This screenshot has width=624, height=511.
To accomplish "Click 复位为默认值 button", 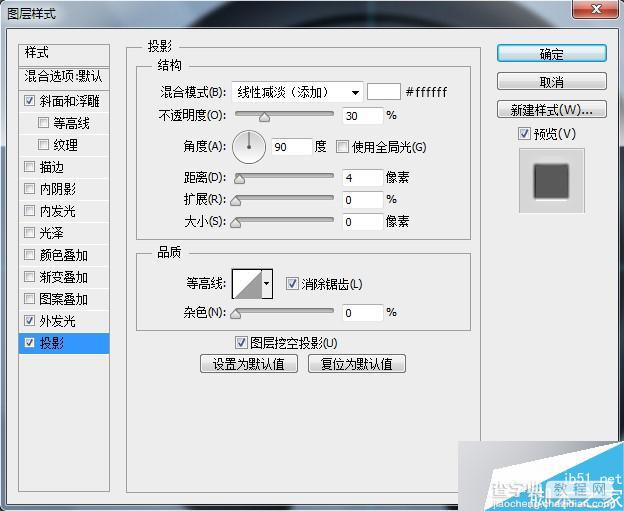I will tap(357, 363).
